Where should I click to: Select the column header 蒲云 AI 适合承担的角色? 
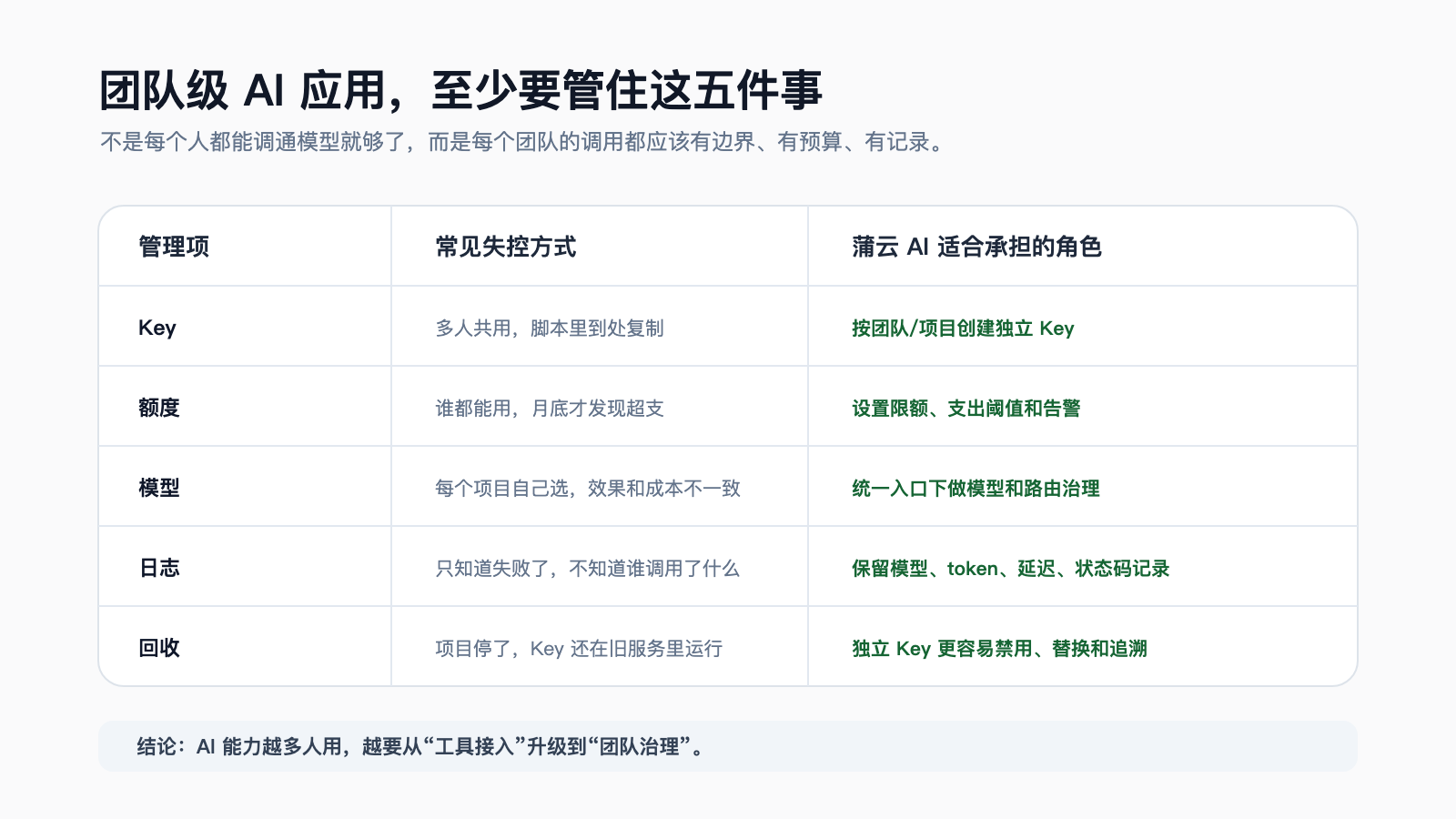(x=976, y=247)
